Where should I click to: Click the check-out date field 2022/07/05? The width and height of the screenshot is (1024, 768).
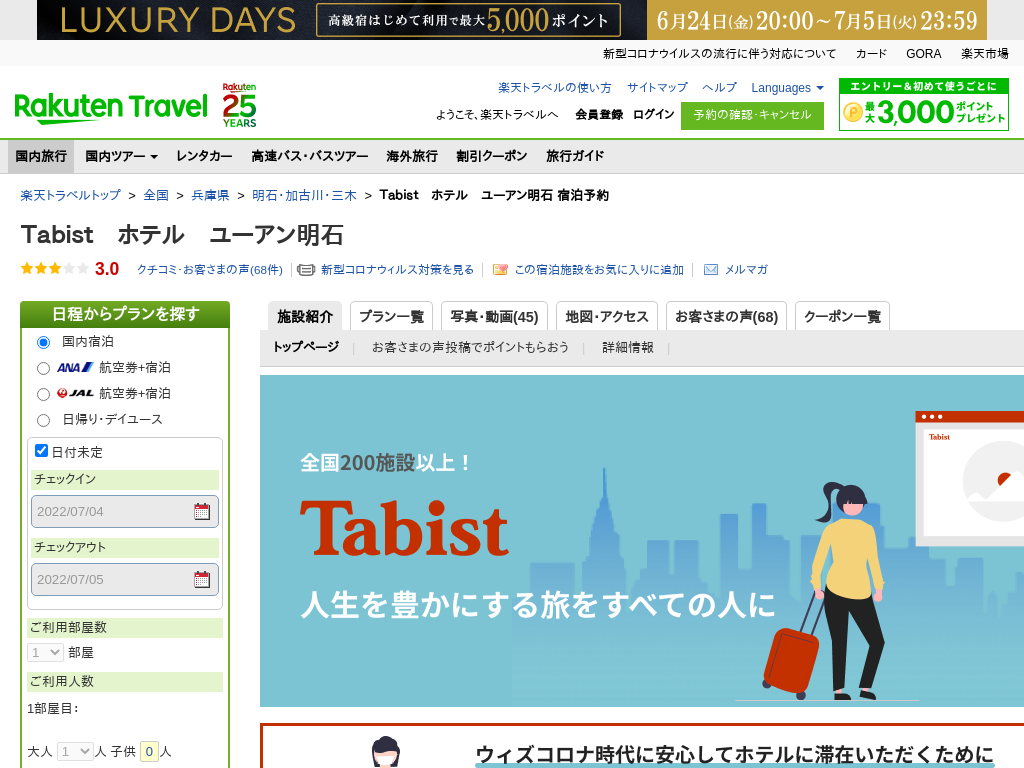click(125, 579)
